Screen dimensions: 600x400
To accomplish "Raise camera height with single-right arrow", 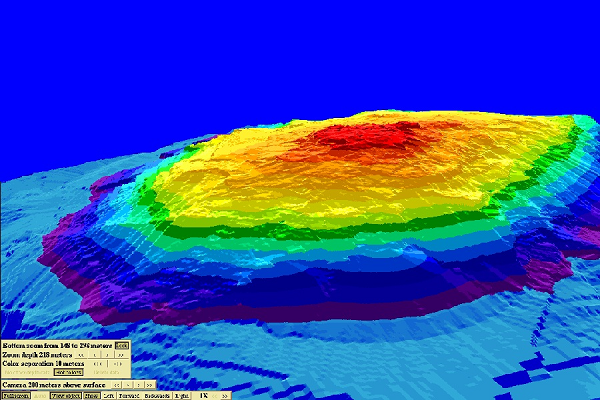I will coord(138,385).
